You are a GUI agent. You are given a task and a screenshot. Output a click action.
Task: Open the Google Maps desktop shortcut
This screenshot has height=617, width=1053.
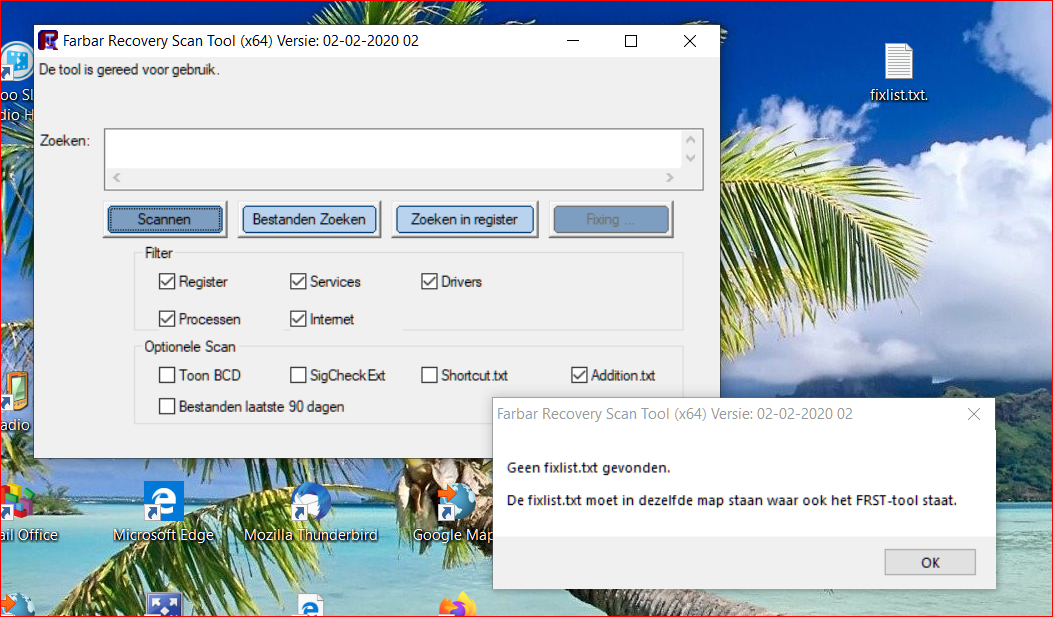click(457, 502)
